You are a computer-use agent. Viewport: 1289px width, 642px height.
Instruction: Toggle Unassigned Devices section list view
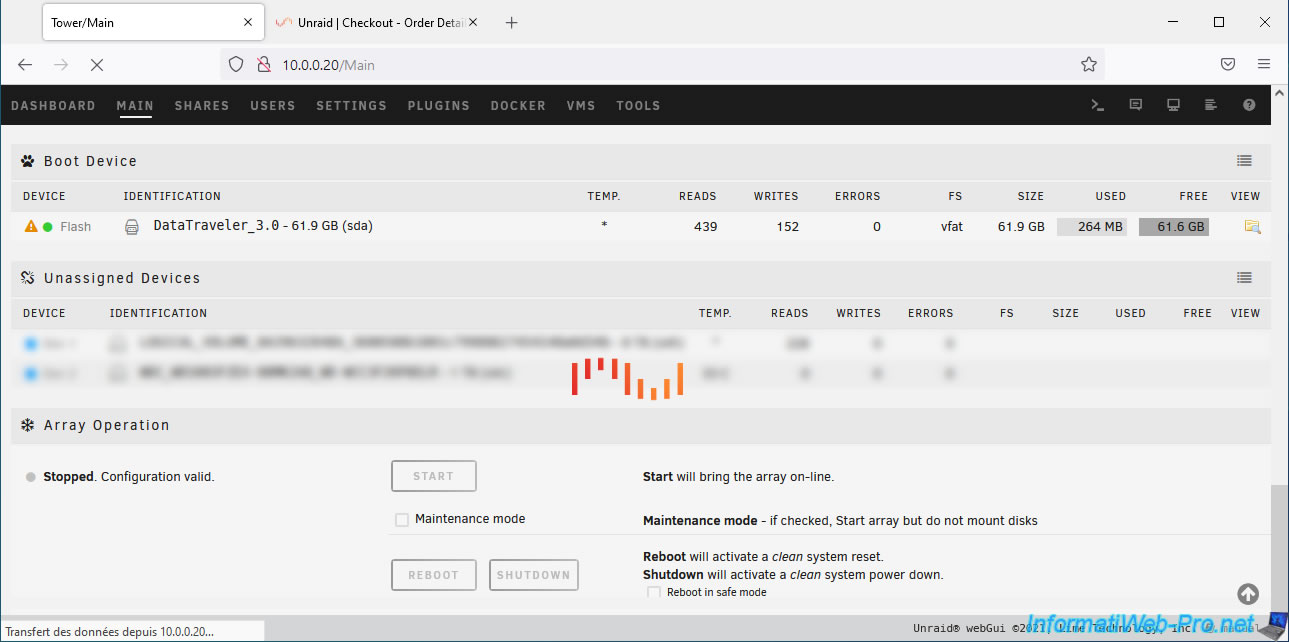(1244, 278)
